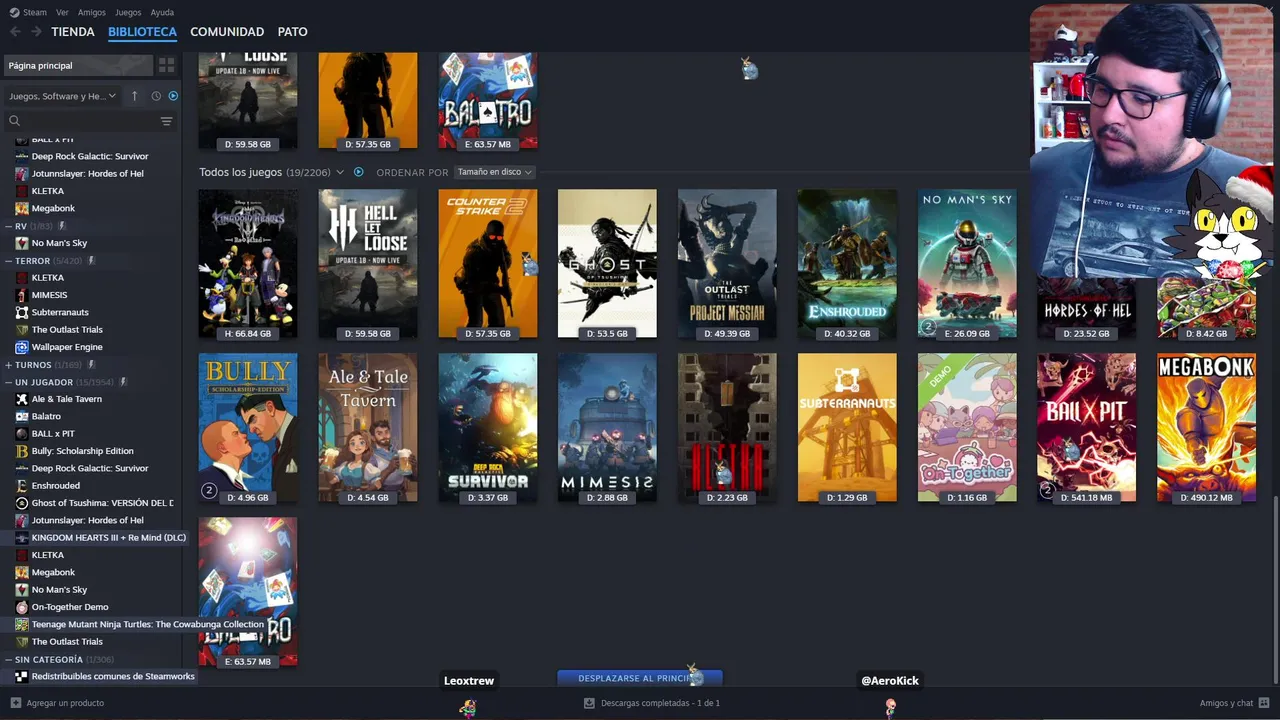Open the Amigos menu
This screenshot has width=1280, height=720.
92,12
